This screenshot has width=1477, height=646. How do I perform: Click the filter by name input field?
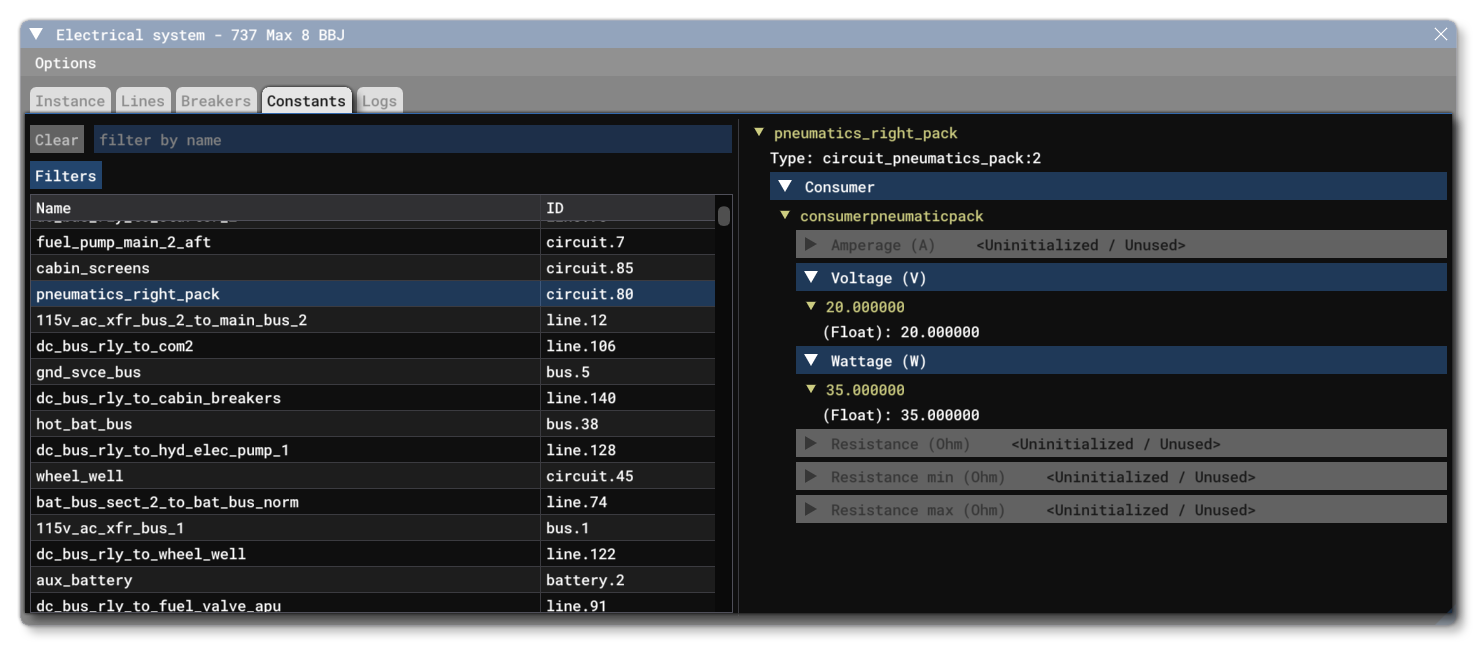point(300,140)
